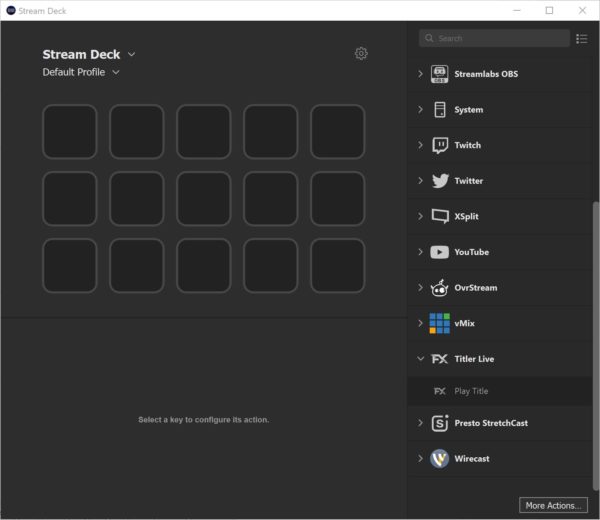Image resolution: width=600 pixels, height=520 pixels.
Task: Click the Twitch logo icon
Action: tap(440, 145)
